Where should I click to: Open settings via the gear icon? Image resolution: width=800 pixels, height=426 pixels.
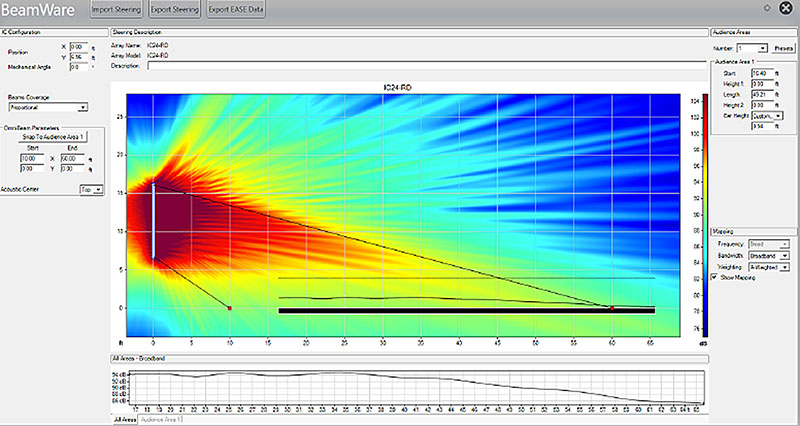pyautogui.click(x=767, y=8)
